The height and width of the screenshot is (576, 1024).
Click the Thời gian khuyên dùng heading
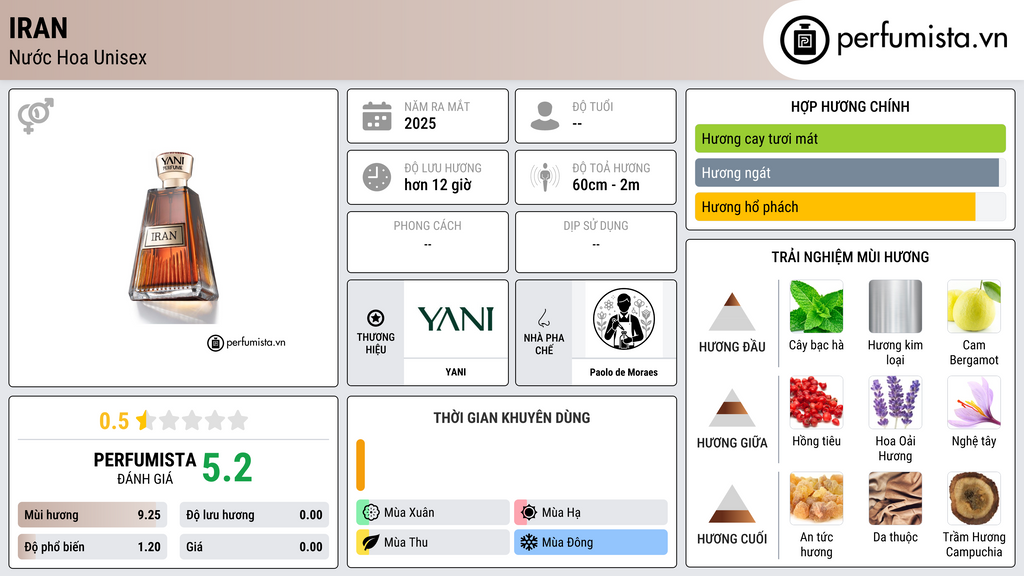coord(512,417)
